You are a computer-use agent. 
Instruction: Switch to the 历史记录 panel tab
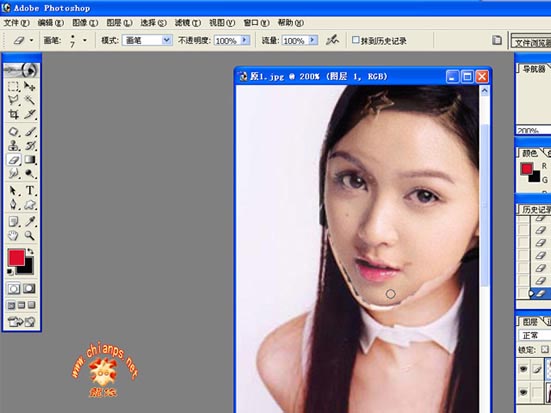click(x=536, y=209)
